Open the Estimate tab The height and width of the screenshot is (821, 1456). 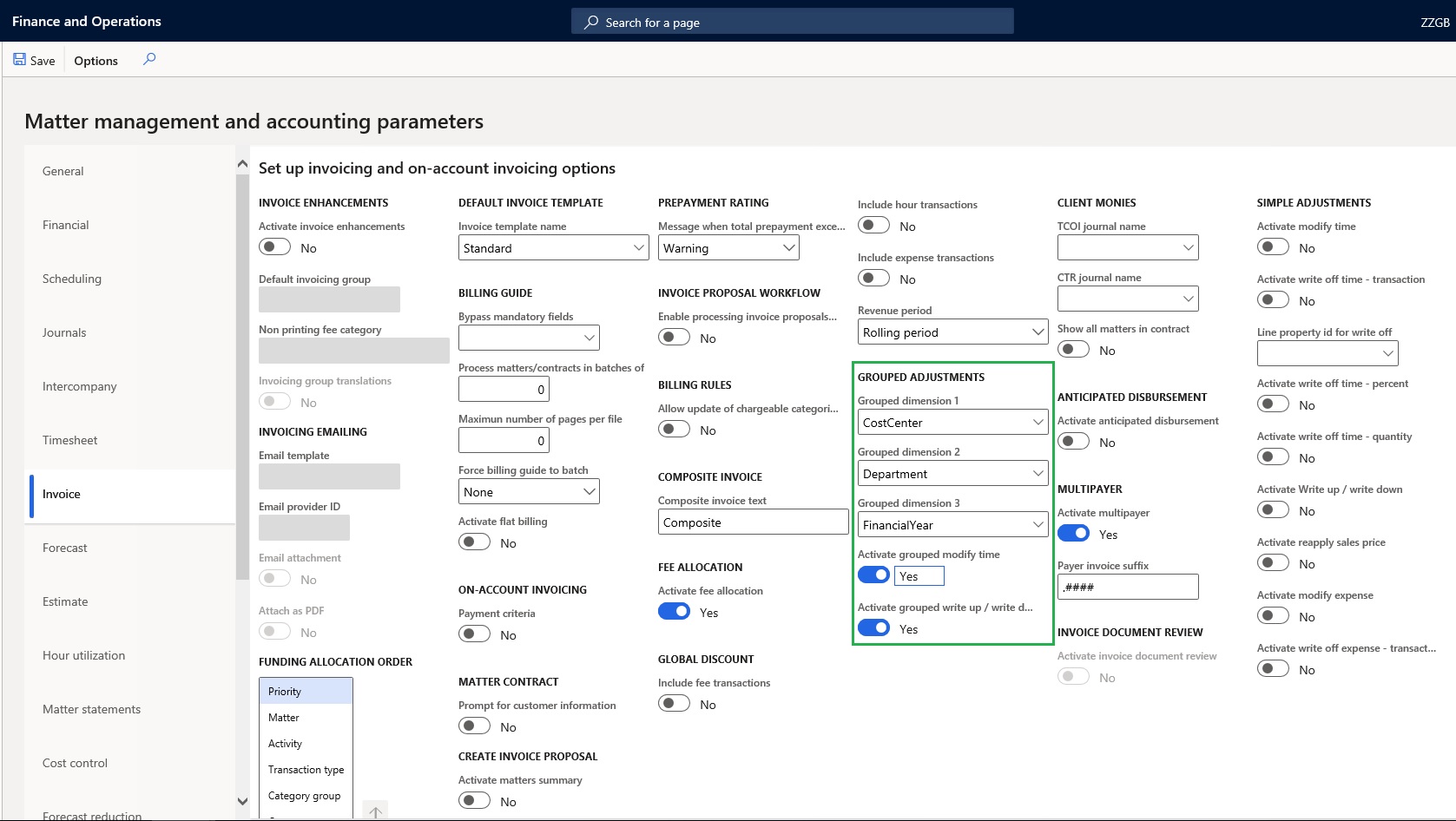130,601
